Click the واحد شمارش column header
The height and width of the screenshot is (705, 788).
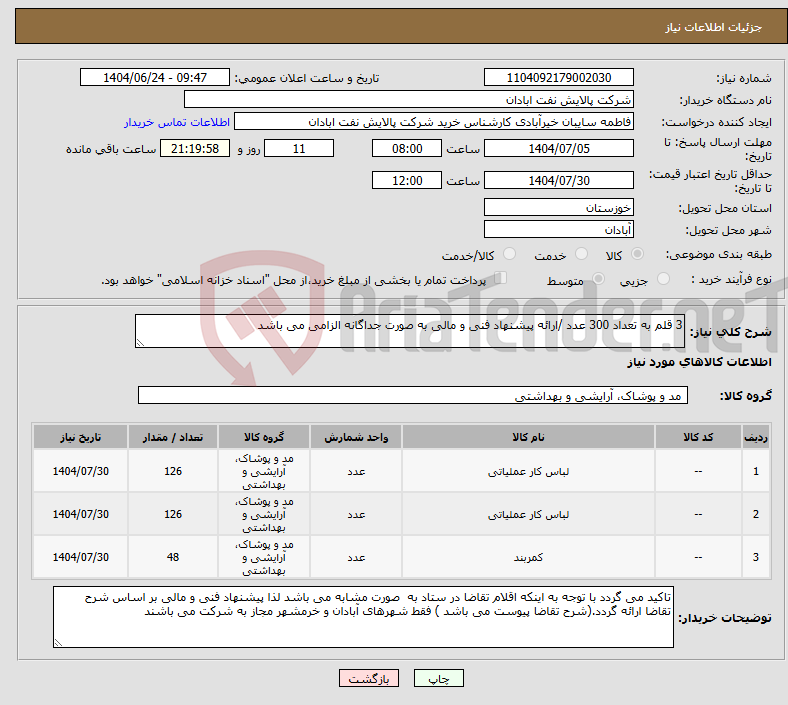pos(356,437)
